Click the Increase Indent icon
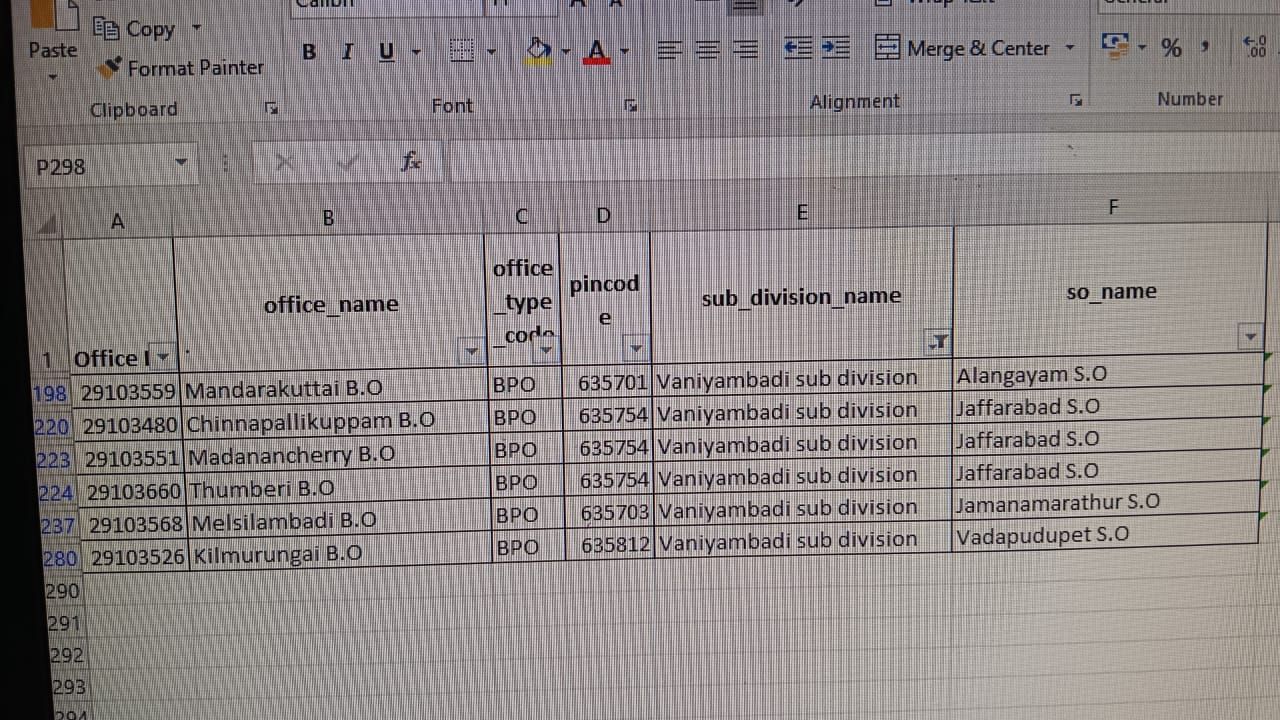1280x720 pixels. coord(835,48)
